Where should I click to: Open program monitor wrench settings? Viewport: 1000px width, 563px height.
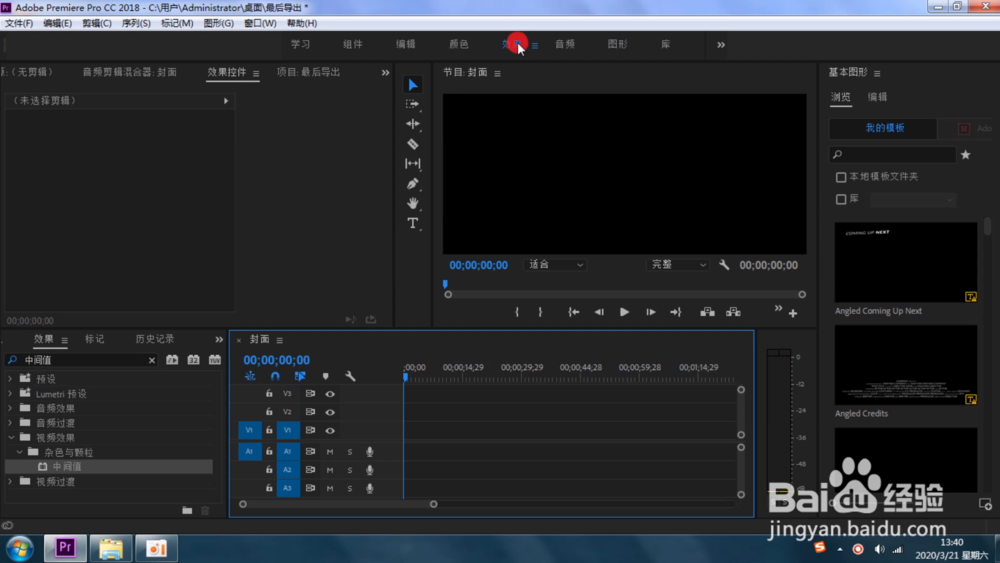pos(724,265)
